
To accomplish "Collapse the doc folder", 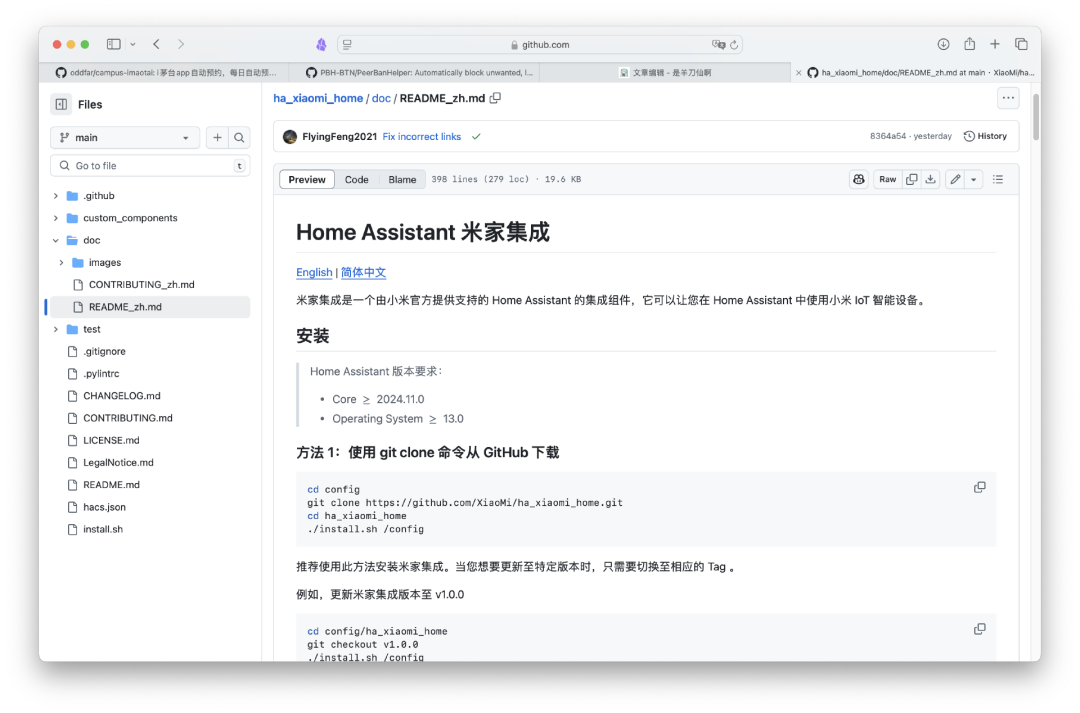I will click(x=56, y=240).
